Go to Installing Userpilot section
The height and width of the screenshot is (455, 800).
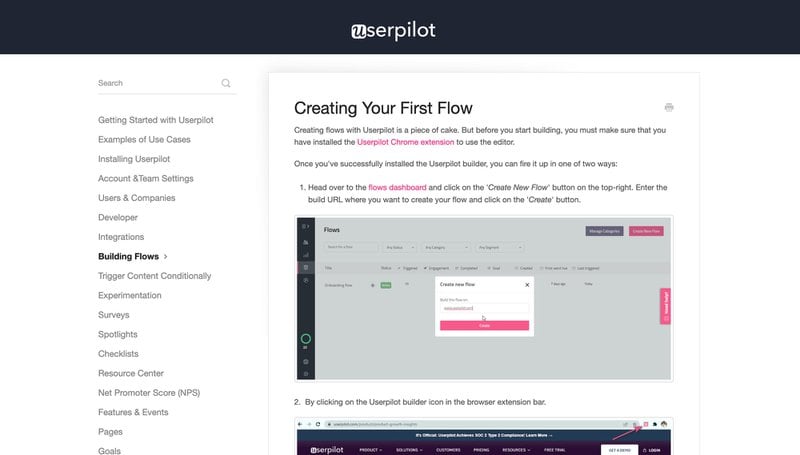134,159
